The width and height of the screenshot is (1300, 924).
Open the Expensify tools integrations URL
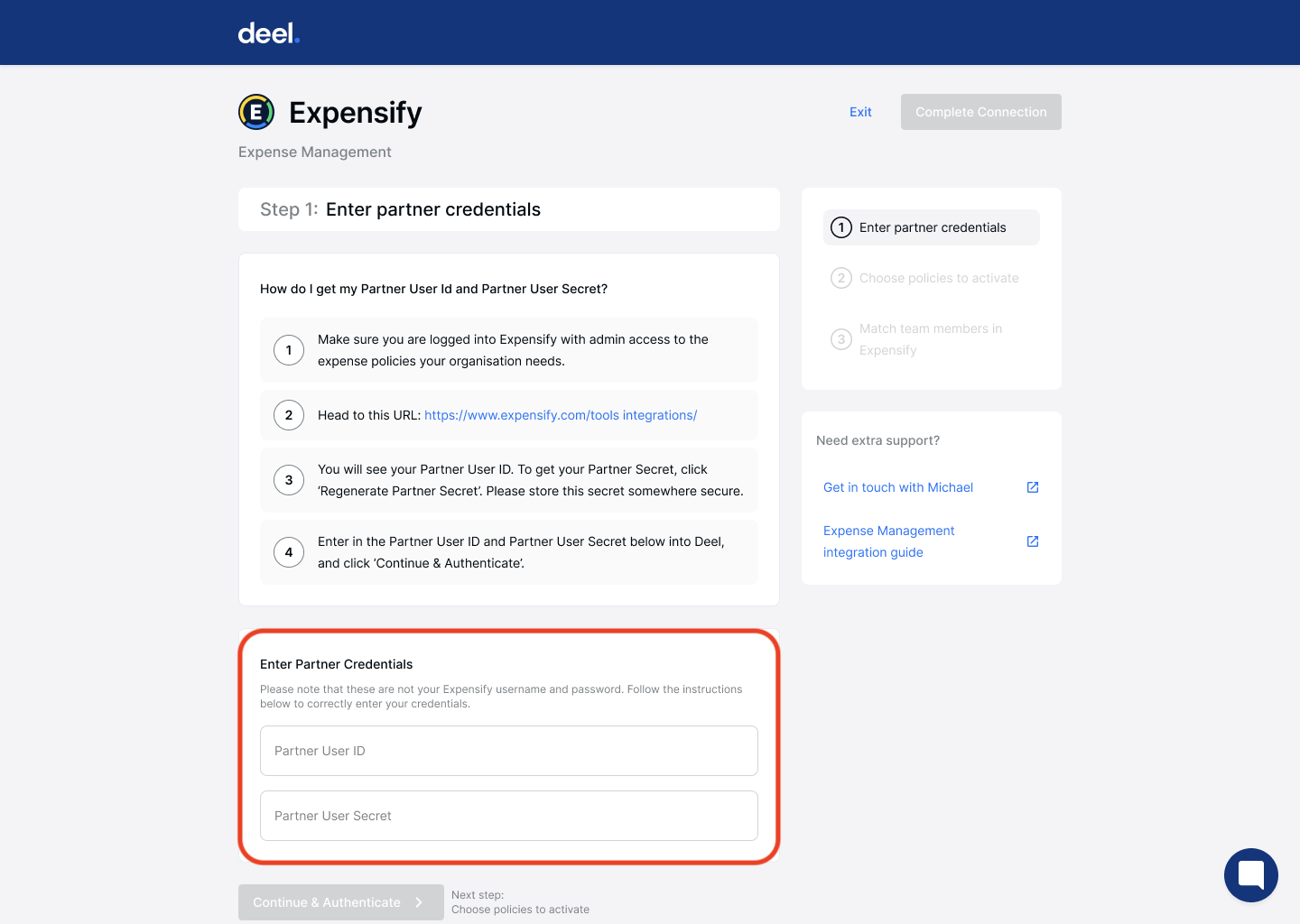tap(561, 415)
